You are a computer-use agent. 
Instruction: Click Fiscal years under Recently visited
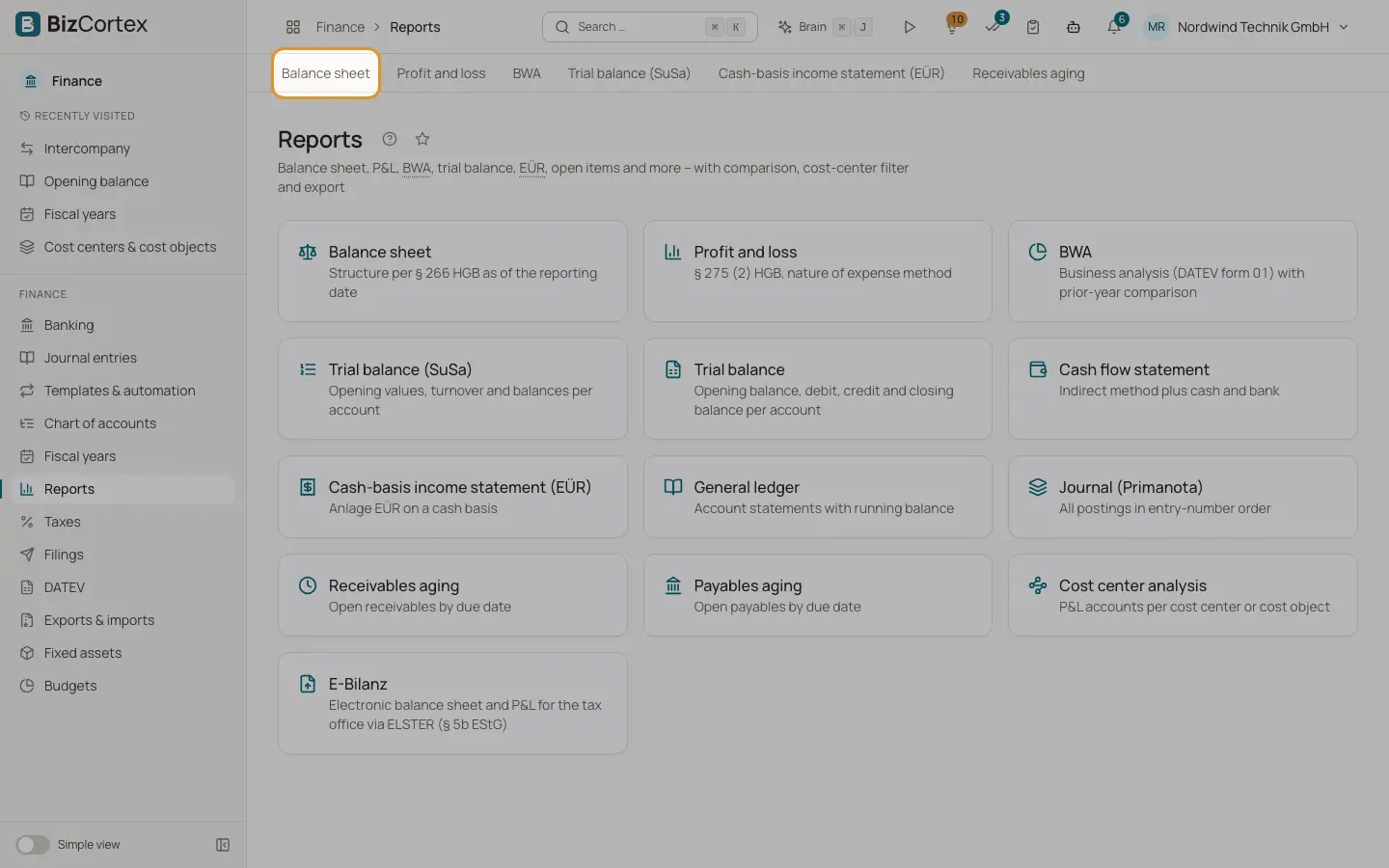coord(123,214)
